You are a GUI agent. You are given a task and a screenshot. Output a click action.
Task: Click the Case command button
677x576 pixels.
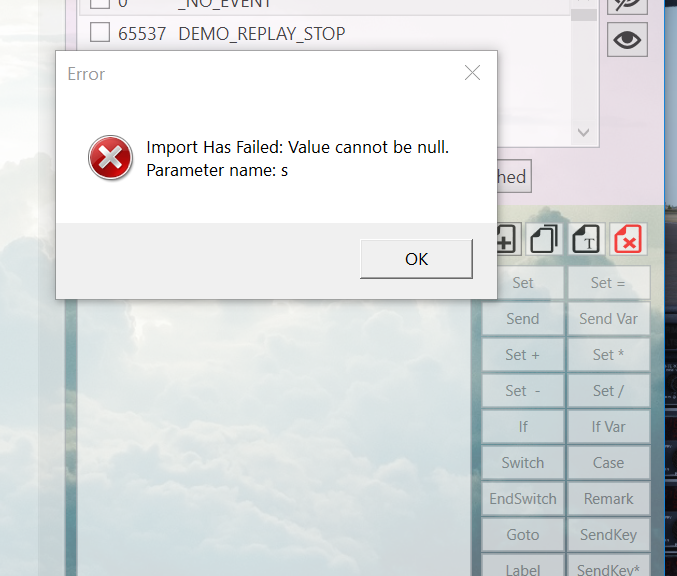[x=608, y=462]
